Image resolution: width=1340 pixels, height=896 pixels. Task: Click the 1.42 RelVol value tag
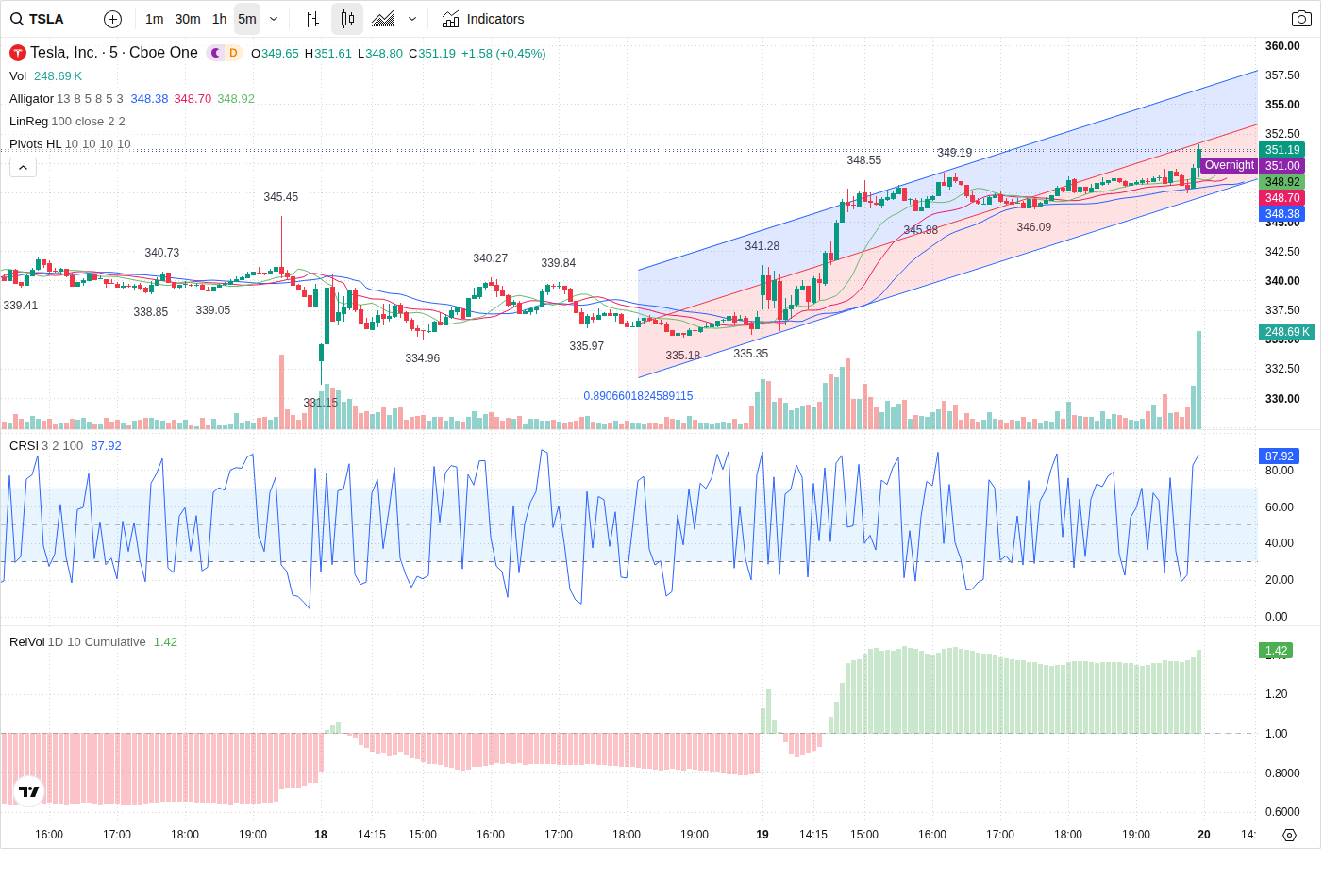click(x=1276, y=651)
